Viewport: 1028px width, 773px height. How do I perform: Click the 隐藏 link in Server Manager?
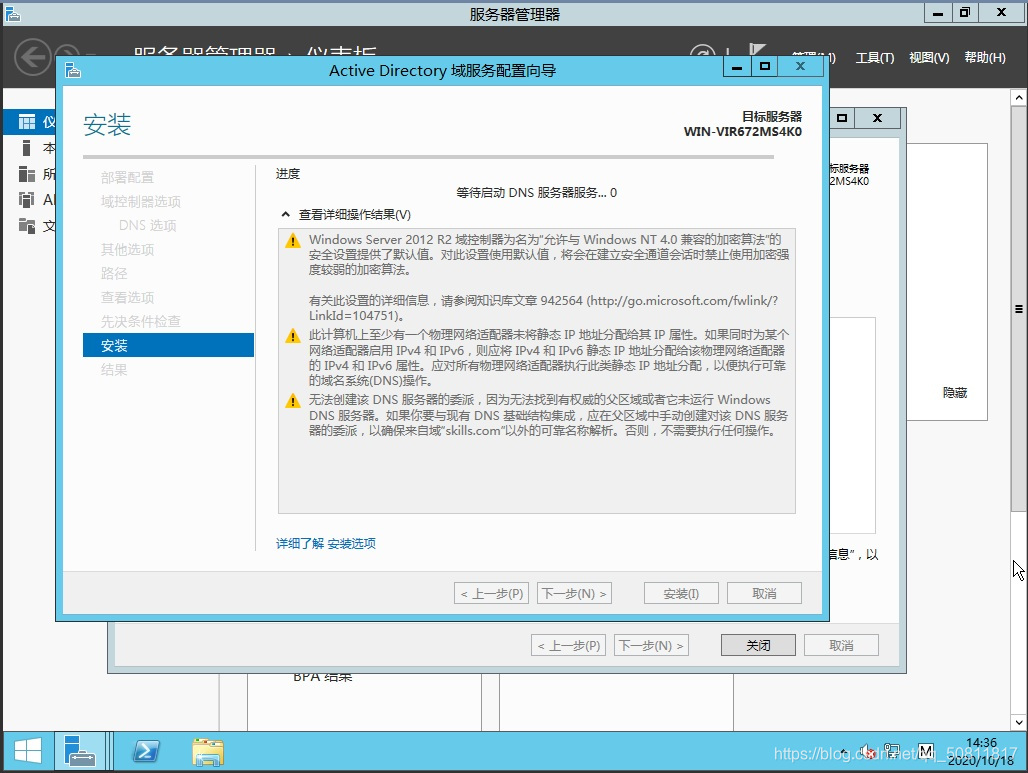point(955,393)
